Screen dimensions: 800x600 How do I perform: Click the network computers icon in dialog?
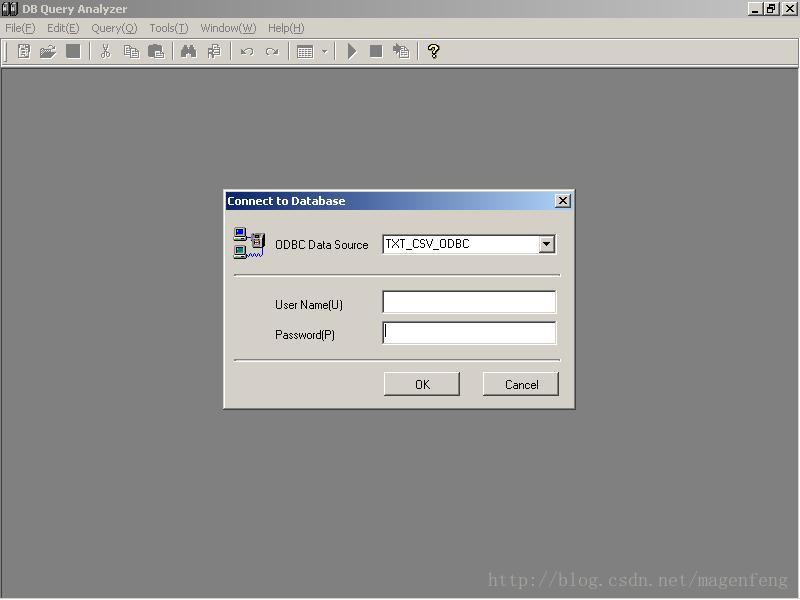(x=249, y=243)
